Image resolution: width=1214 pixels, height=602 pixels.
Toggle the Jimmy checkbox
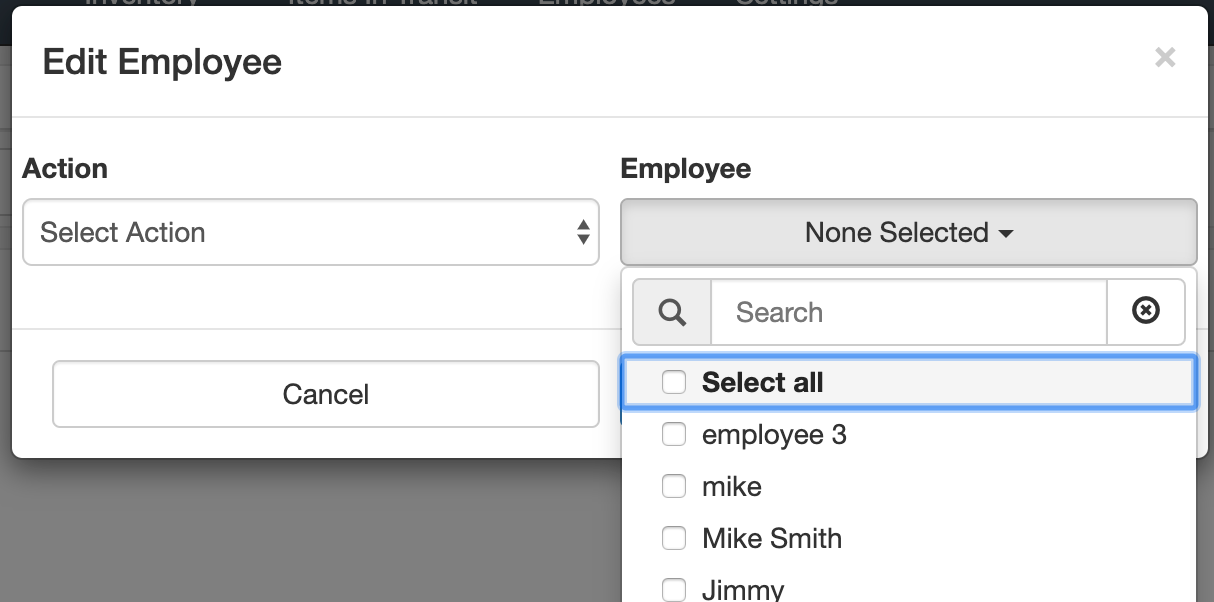674,590
